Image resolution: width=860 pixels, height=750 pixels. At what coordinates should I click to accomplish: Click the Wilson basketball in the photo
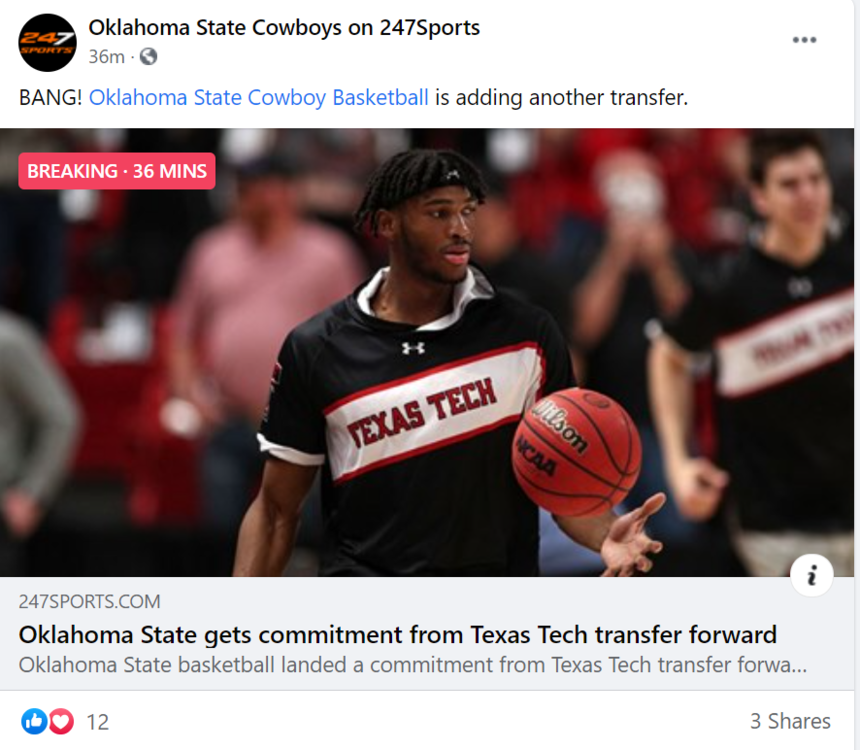[576, 451]
